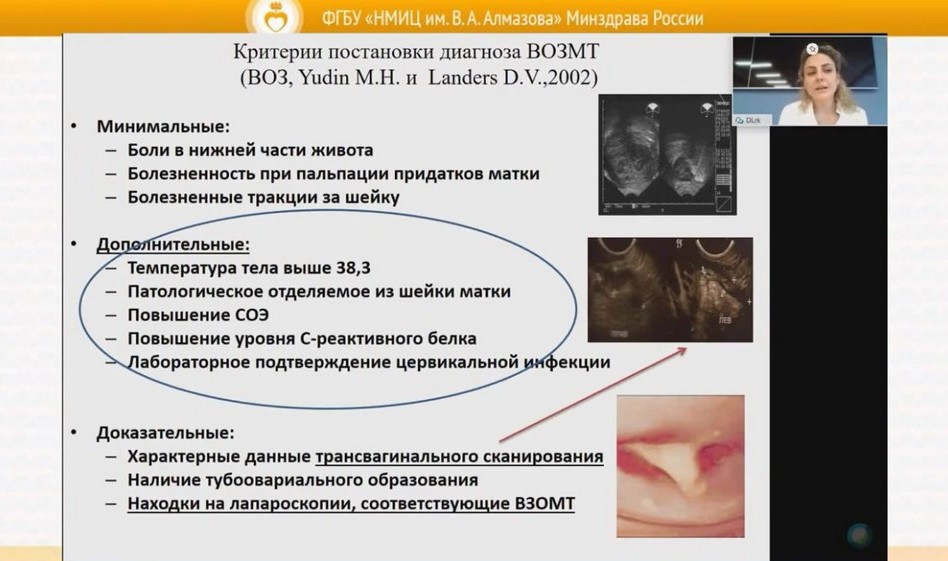Click the laparoscopy photo at bottom
948x561 pixels.
point(680,466)
